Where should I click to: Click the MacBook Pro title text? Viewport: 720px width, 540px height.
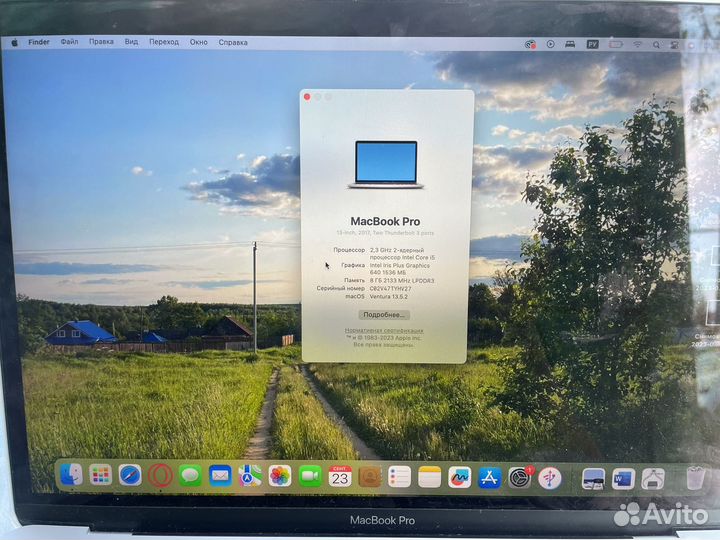(x=385, y=221)
